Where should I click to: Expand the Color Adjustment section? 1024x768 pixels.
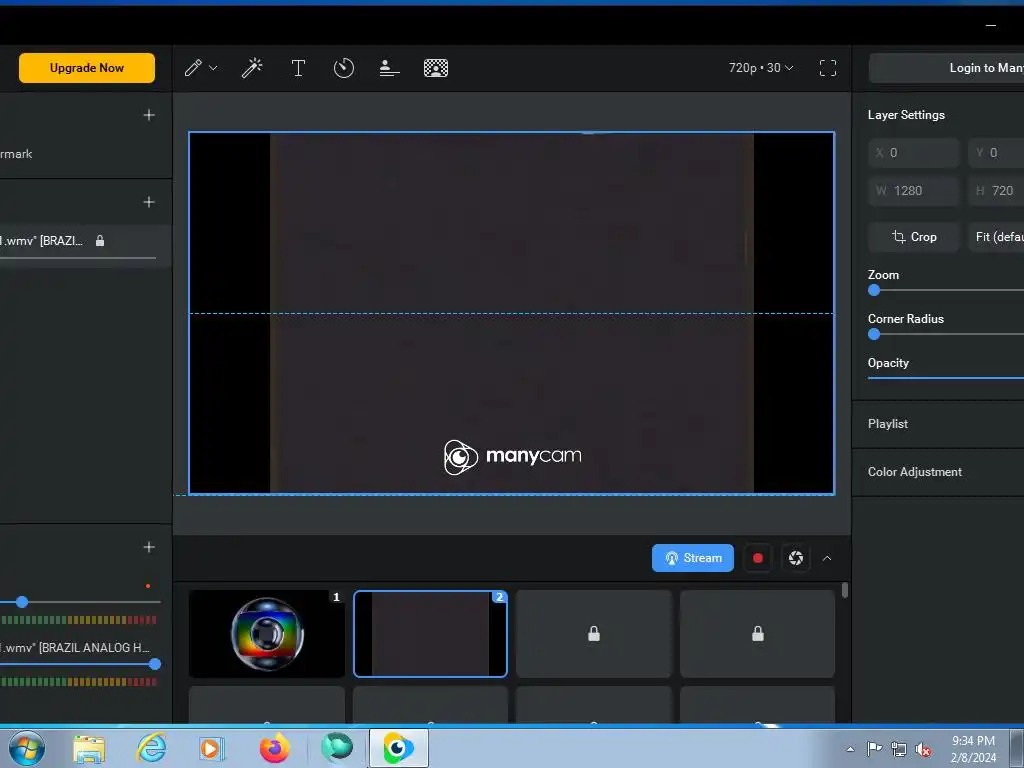tap(938, 472)
